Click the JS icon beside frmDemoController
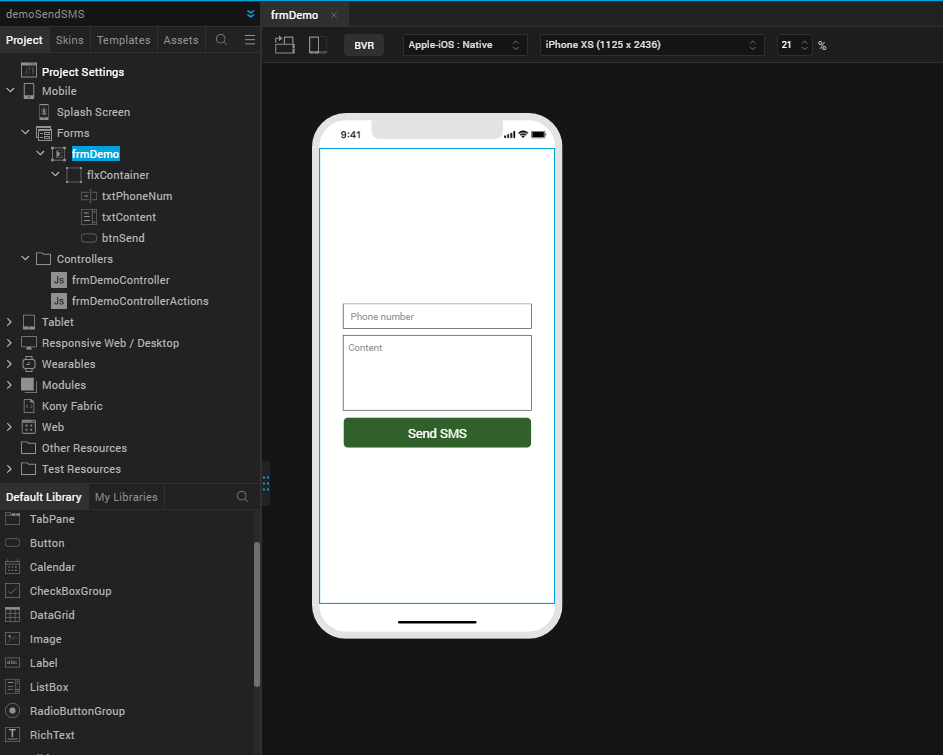The image size is (943, 755). coord(58,280)
